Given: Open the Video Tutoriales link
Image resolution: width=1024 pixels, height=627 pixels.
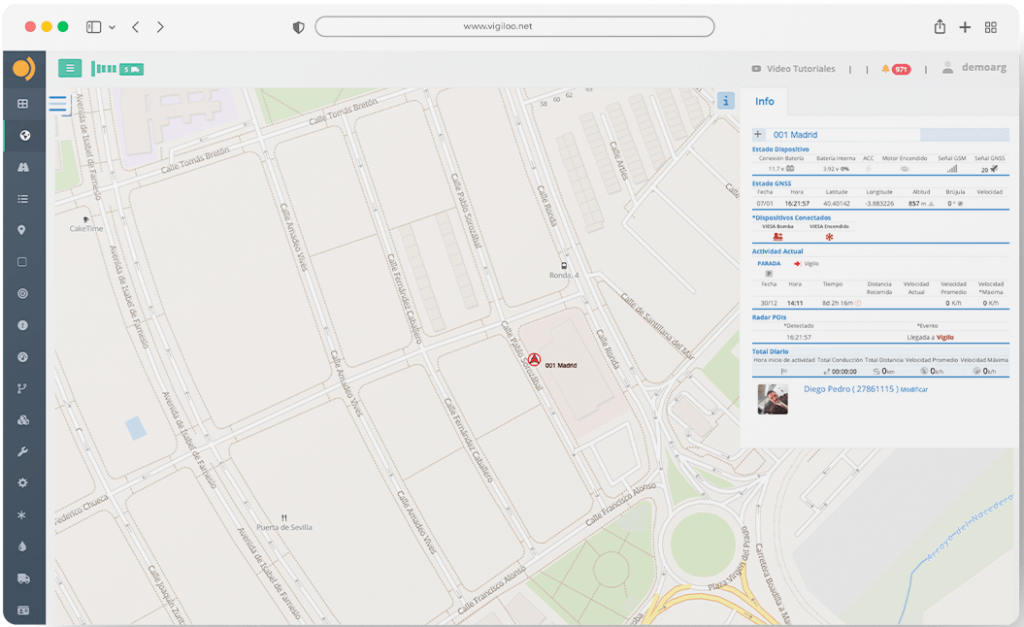Looking at the screenshot, I should pos(793,69).
